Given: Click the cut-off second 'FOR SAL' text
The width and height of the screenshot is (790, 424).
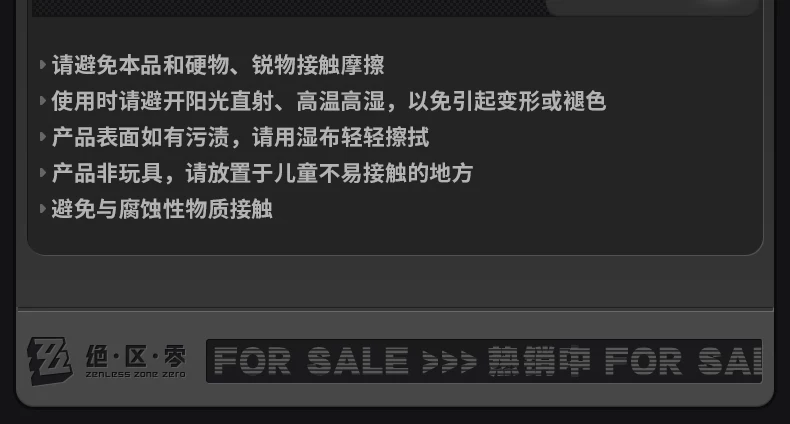Looking at the screenshot, I should pos(683,361).
